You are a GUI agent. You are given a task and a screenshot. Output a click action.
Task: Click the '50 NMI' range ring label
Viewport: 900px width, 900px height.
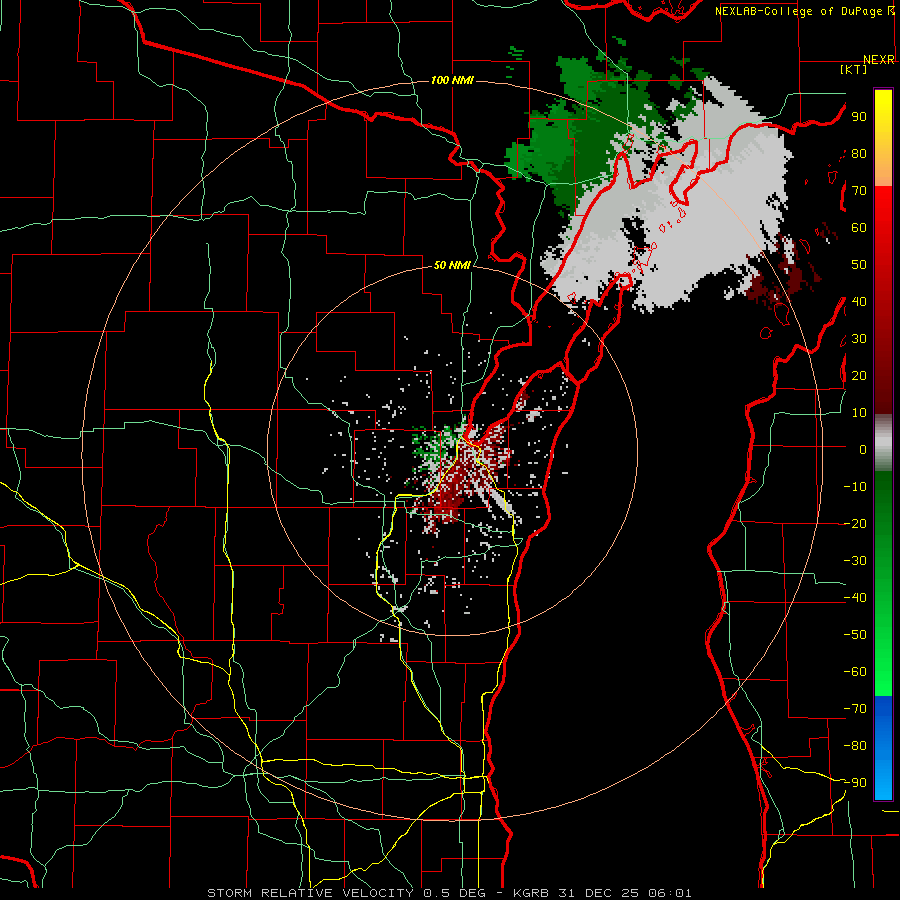click(x=452, y=265)
